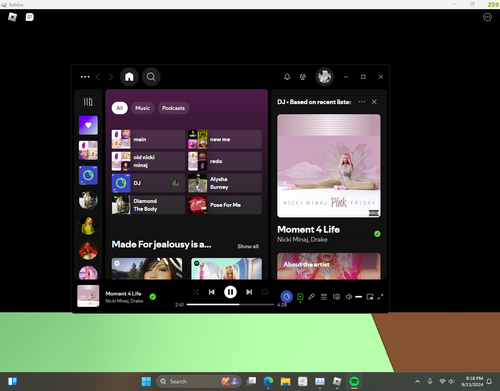The image size is (500, 391).
Task: Click the Show all link
Action: [248, 246]
